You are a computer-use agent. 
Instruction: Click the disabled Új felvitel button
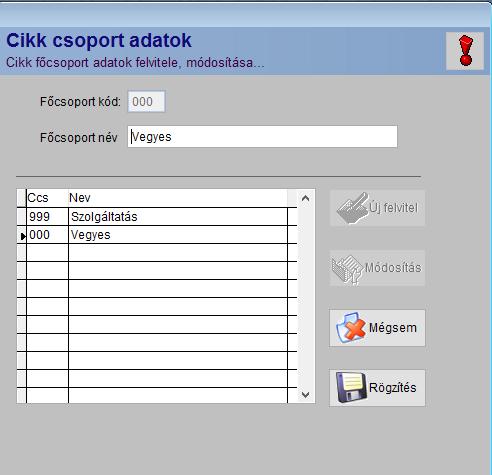tap(377, 208)
